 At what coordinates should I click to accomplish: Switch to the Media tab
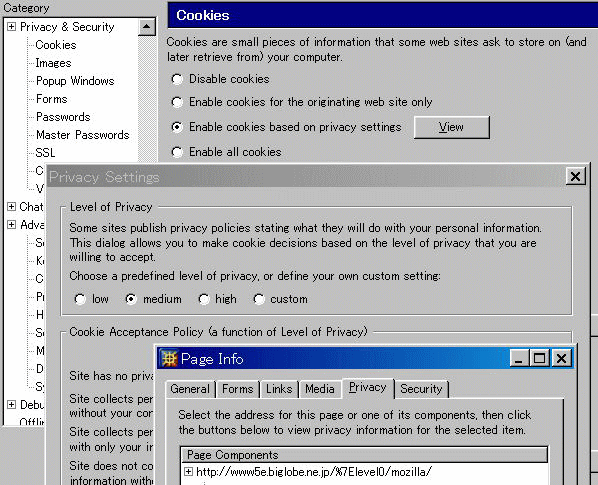[x=320, y=389]
